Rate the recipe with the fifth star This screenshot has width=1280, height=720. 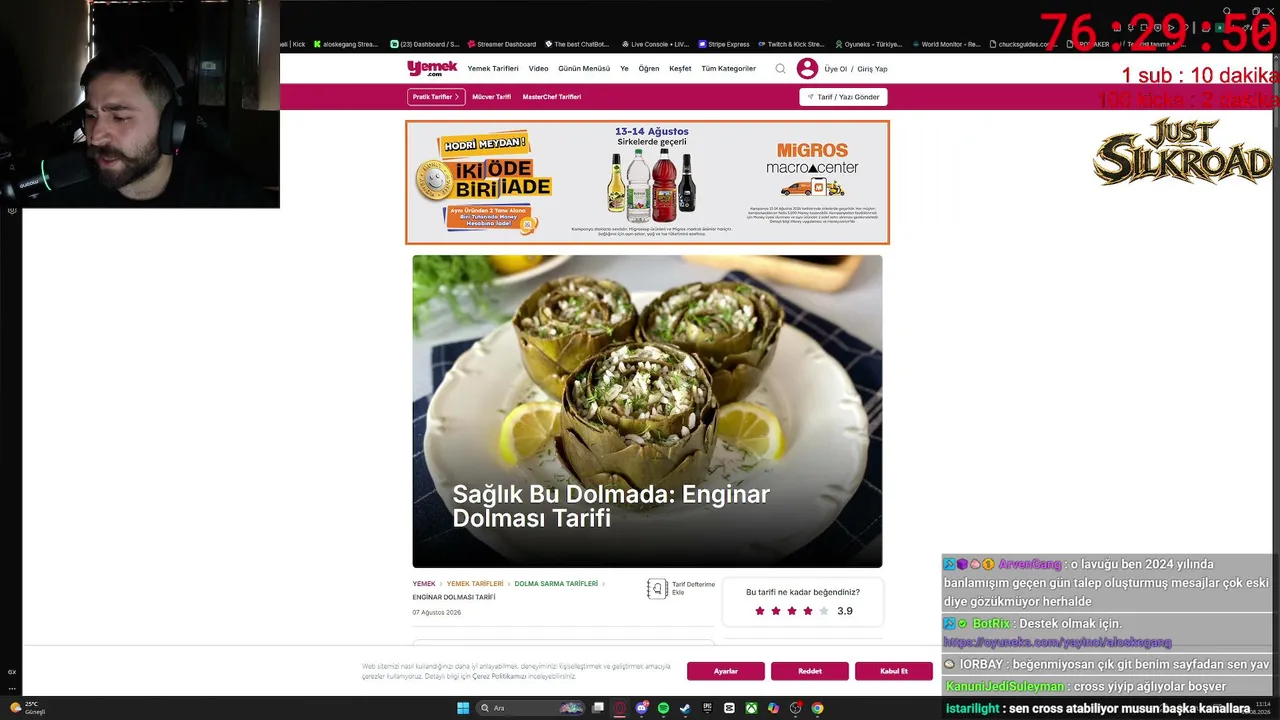824,611
